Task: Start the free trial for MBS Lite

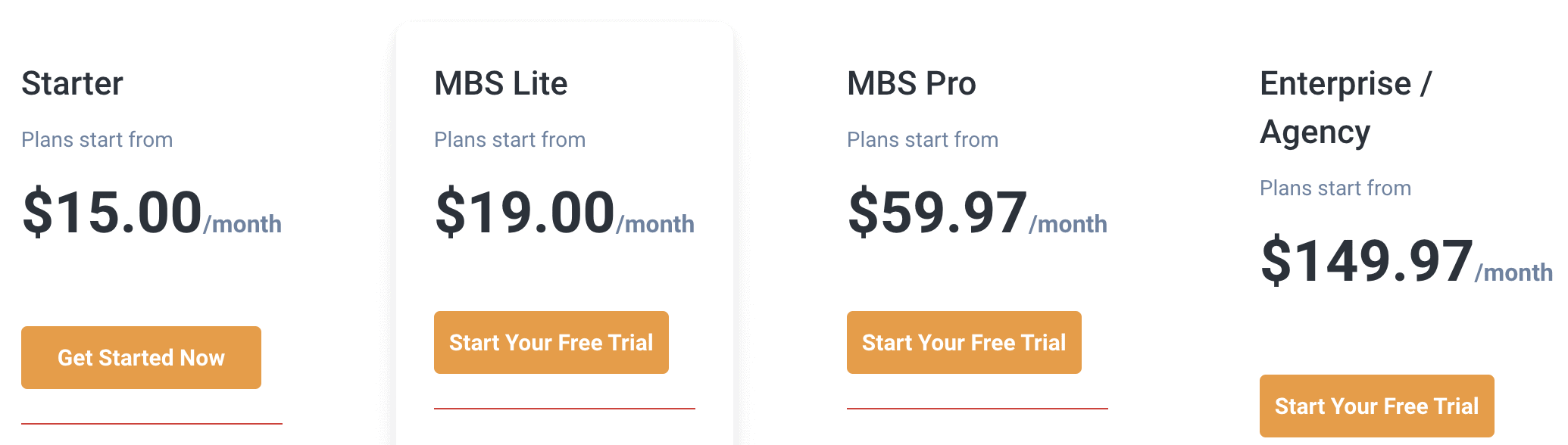Action: point(551,342)
